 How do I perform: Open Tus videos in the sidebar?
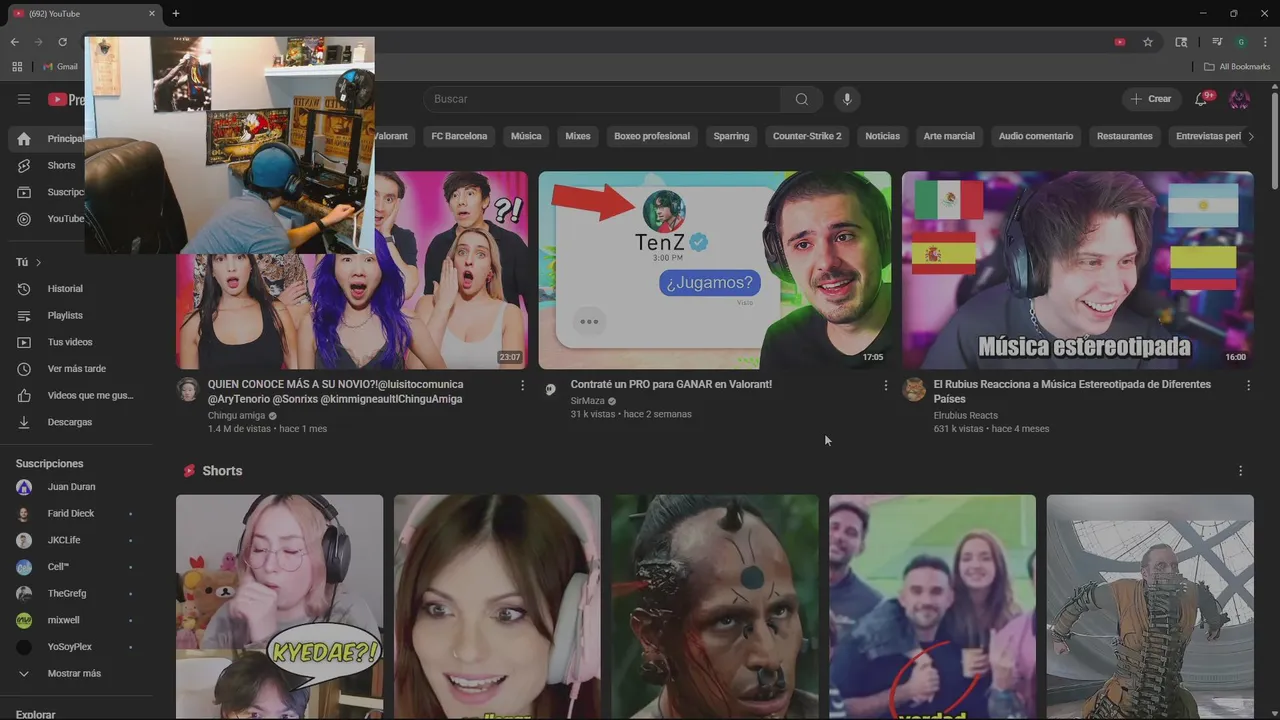tap(76, 342)
